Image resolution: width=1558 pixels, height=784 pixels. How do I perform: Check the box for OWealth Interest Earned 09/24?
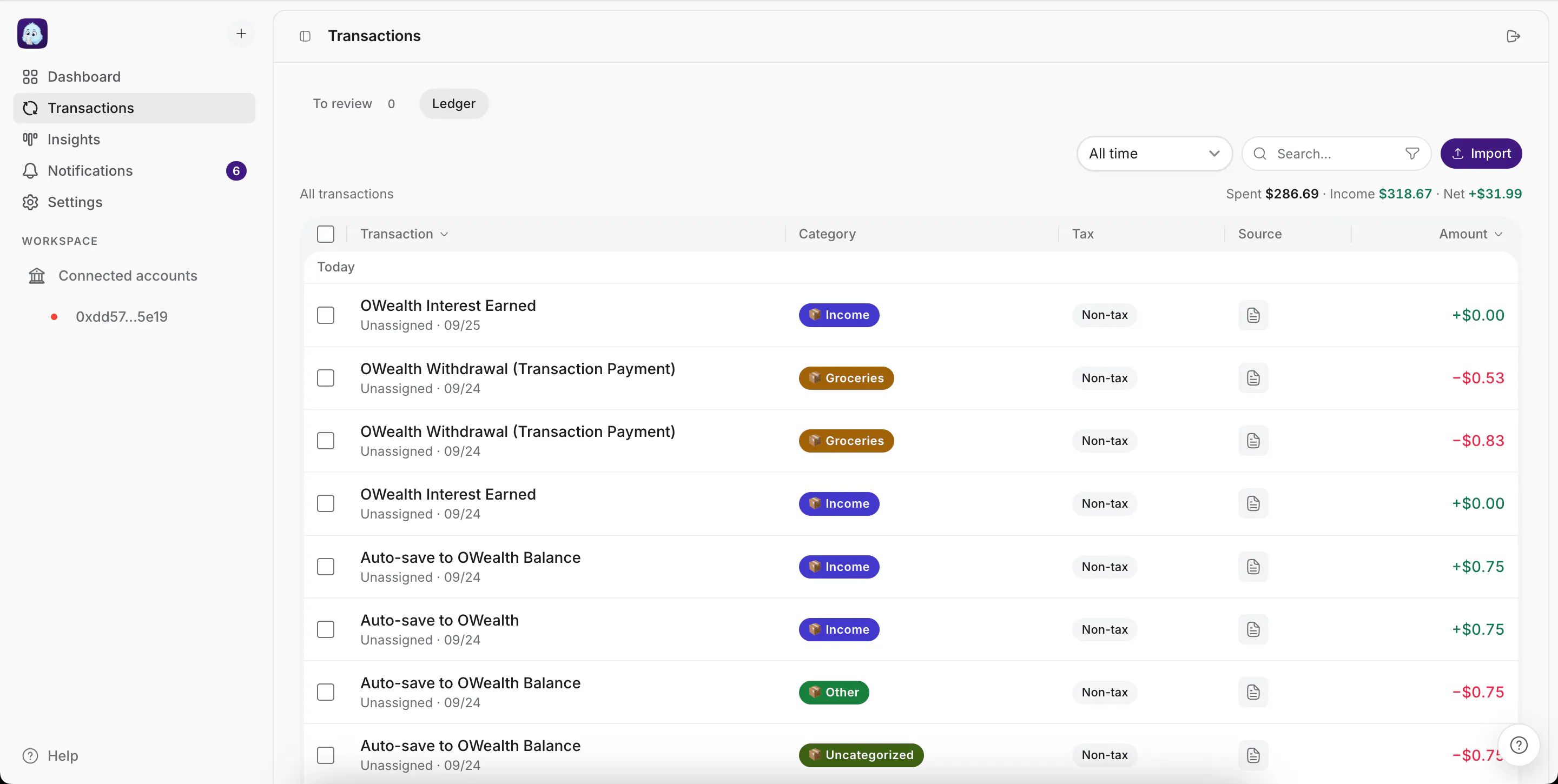pos(325,503)
